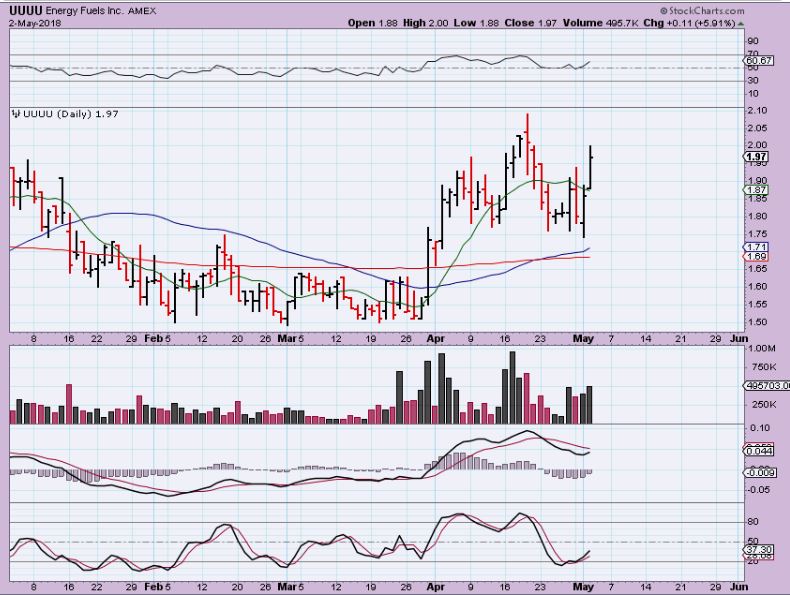Click the up-arrow triangle after the change percent
This screenshot has width=790, height=595.
(741, 23)
